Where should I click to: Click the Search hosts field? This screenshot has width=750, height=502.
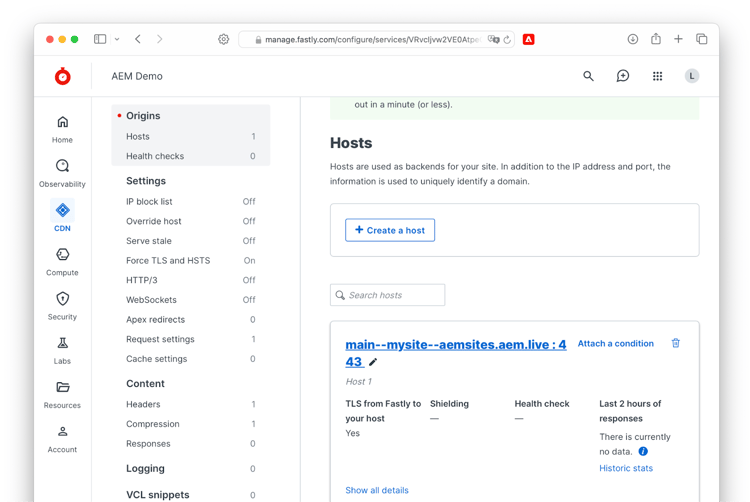point(387,295)
